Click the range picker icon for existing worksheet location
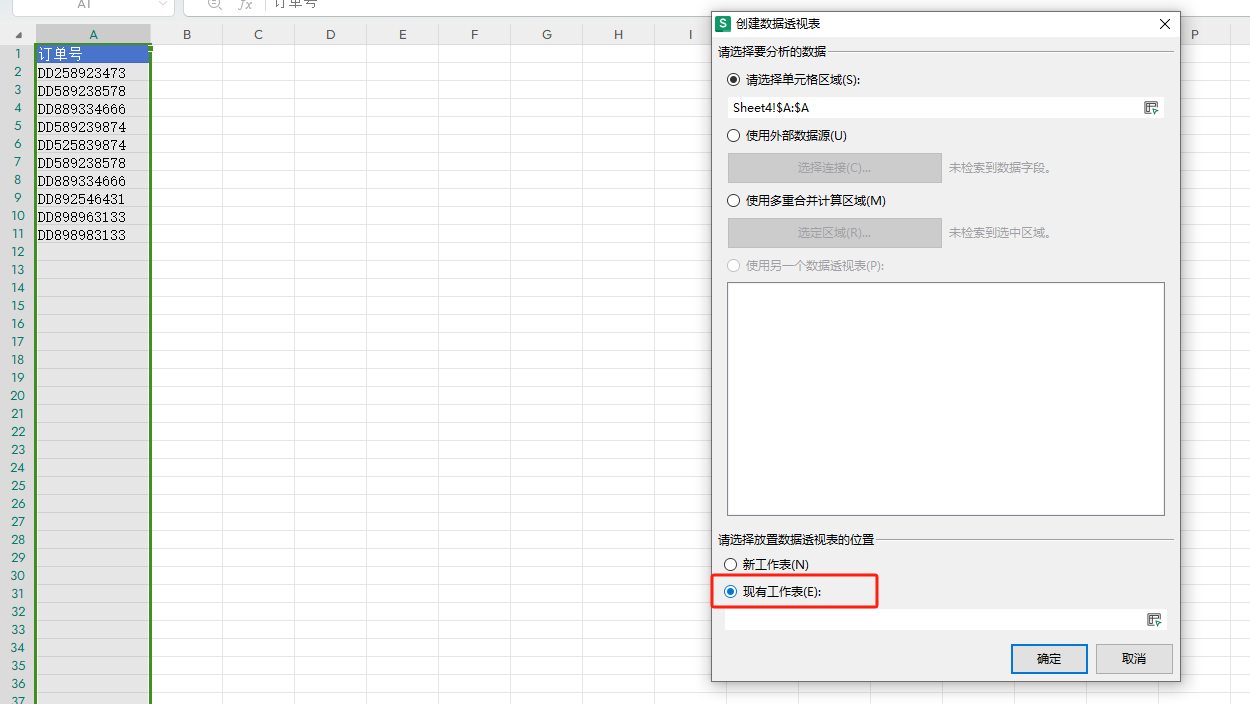1250x704 pixels. coord(1154,620)
